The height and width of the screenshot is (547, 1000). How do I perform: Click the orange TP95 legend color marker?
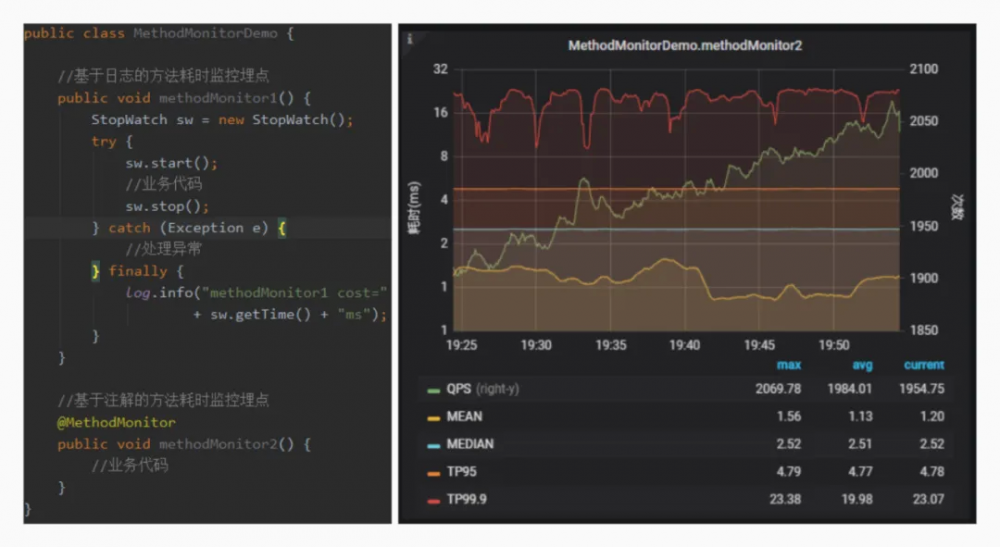433,471
